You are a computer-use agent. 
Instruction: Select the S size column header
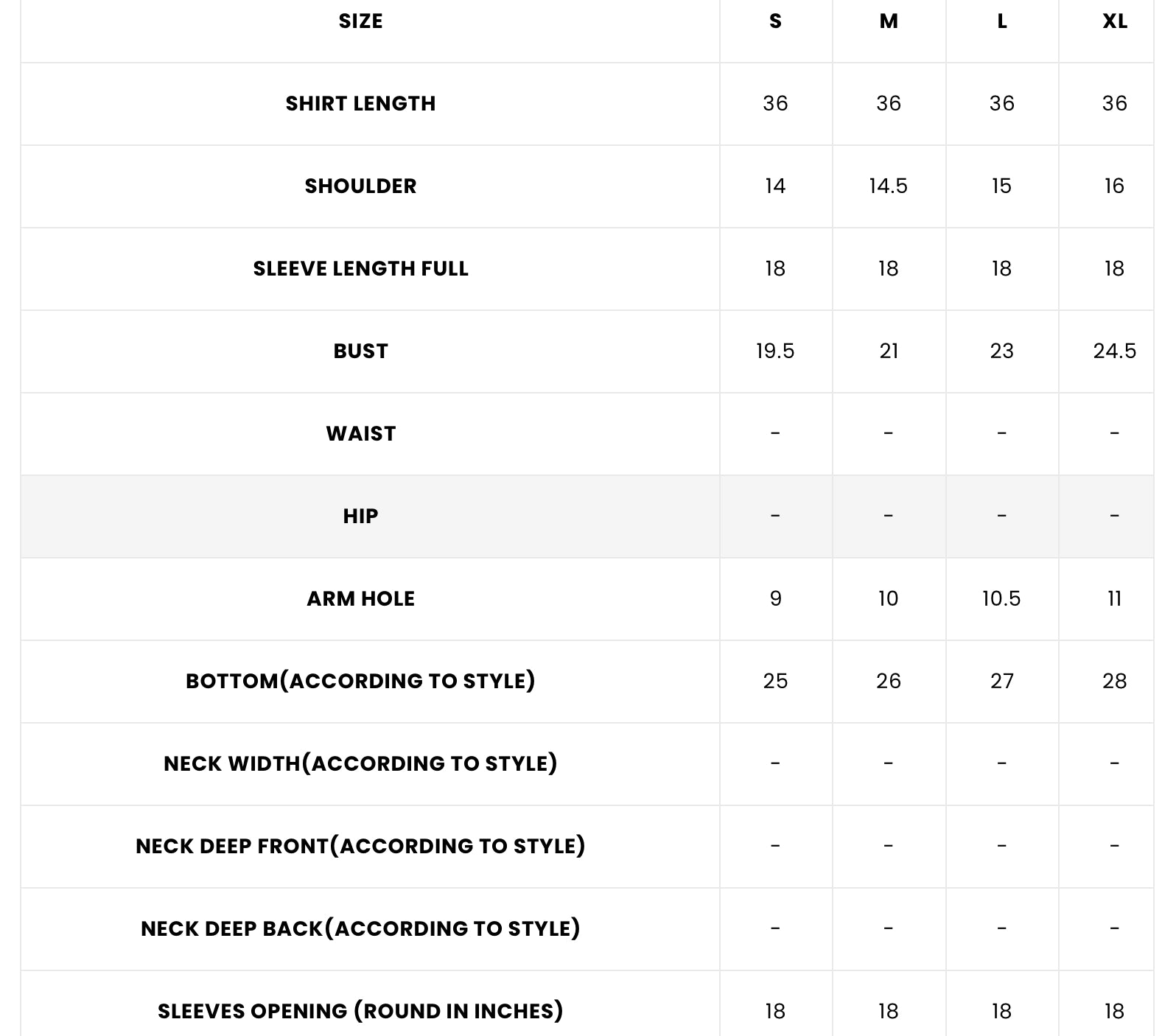(775, 21)
